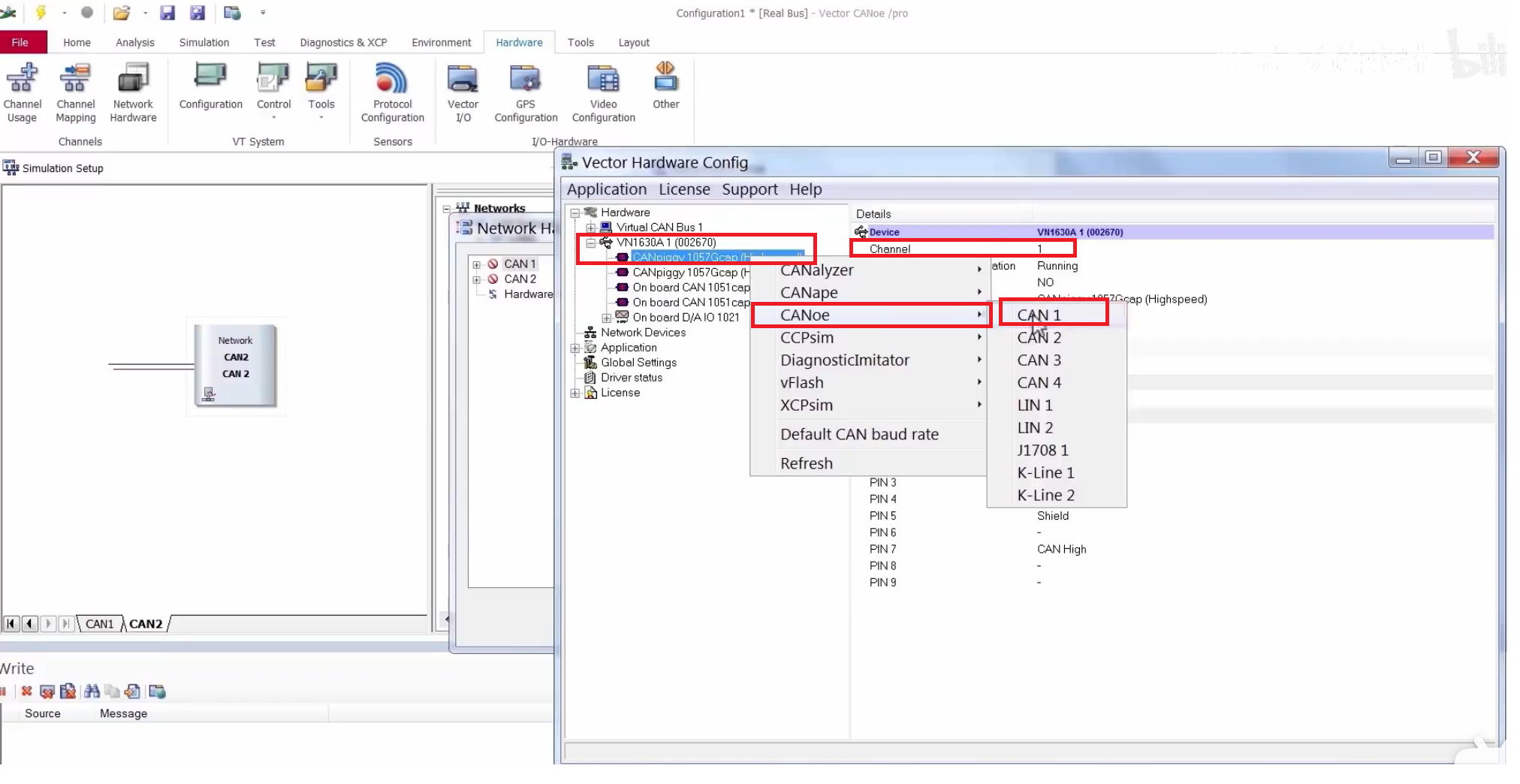Expand the License tree node
This screenshot has width=1520, height=784.
(x=575, y=393)
